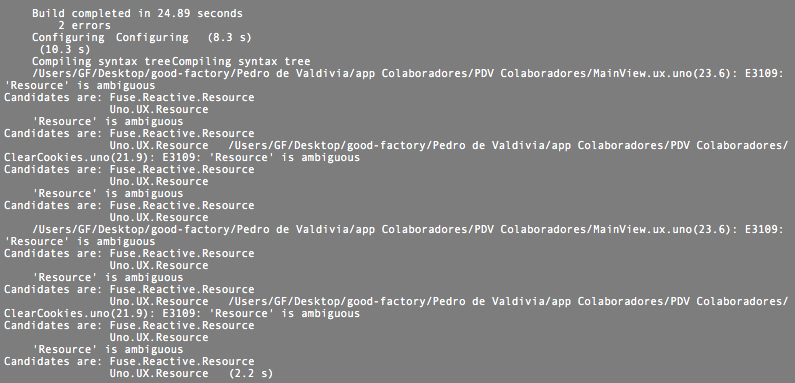Select the last "Candidates are: Fuse.Reactive.Resource" line
Screen dimensions: 795x383
coord(129,362)
